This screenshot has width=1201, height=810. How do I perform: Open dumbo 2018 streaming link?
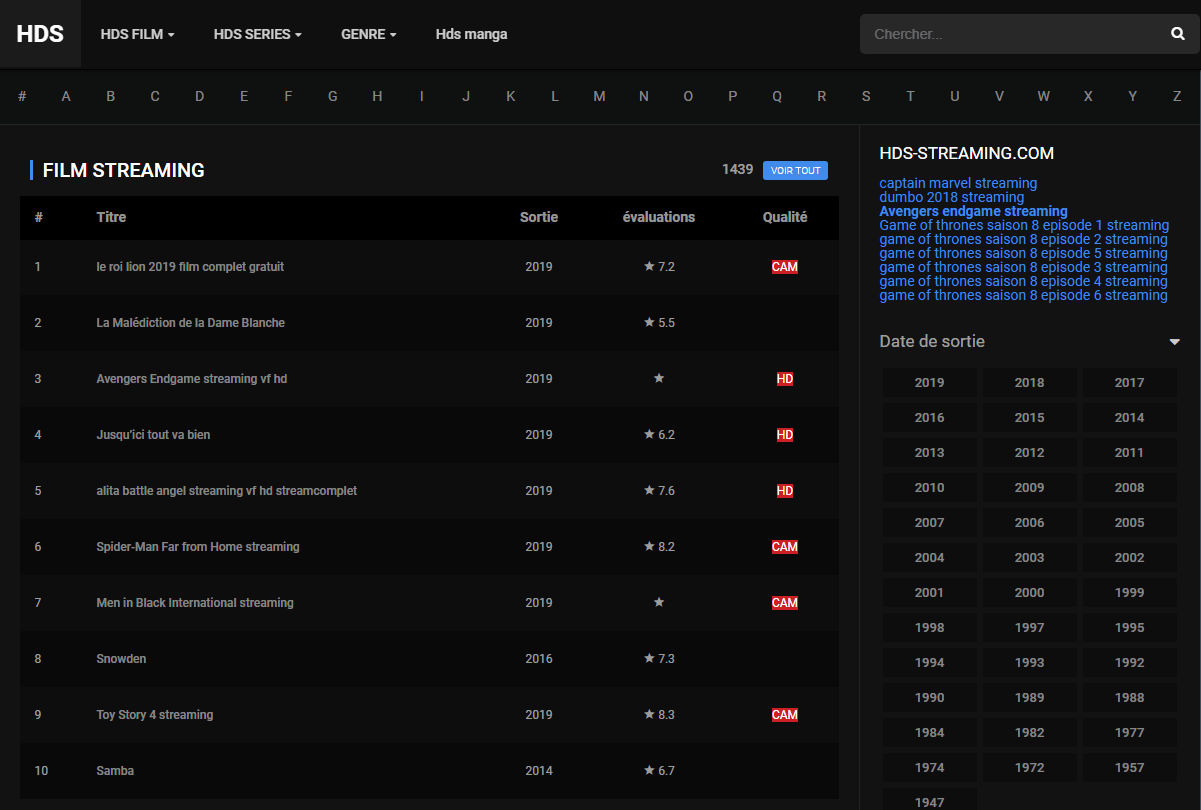(x=952, y=197)
